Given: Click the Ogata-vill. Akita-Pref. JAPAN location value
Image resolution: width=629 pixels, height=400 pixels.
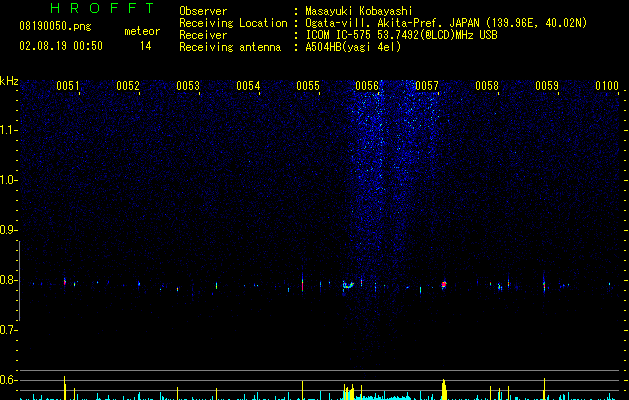Looking at the screenshot, I should click(446, 23).
